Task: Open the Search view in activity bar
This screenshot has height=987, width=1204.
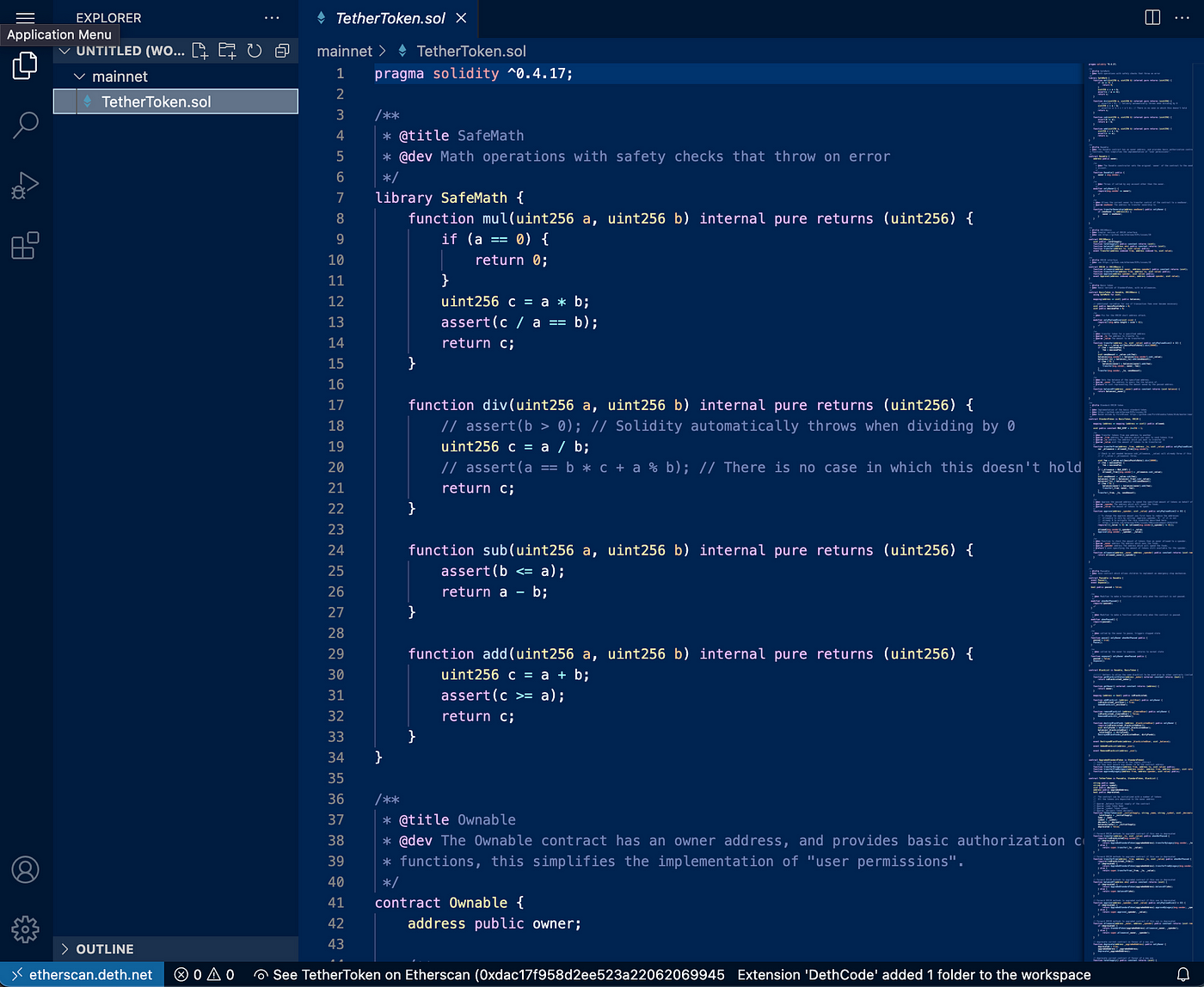Action: click(25, 126)
